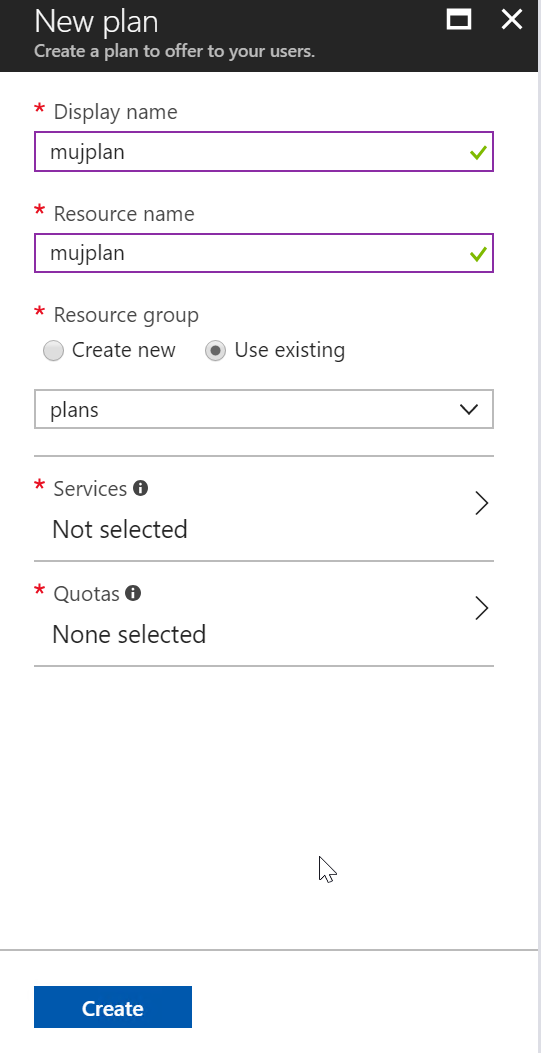The height and width of the screenshot is (1053, 541).
Task: Click the Display name input field
Action: pyautogui.click(x=264, y=152)
